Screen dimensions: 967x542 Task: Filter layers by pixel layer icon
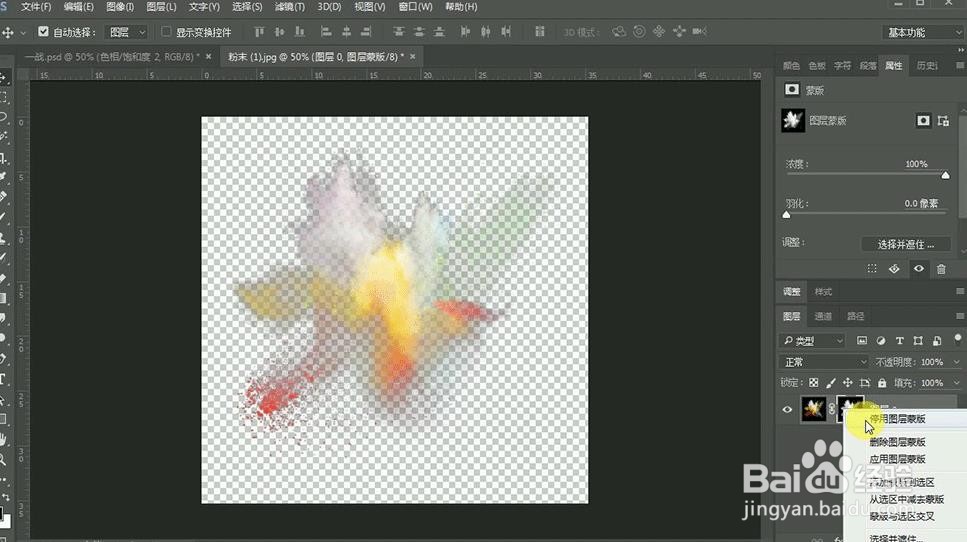pyautogui.click(x=862, y=340)
